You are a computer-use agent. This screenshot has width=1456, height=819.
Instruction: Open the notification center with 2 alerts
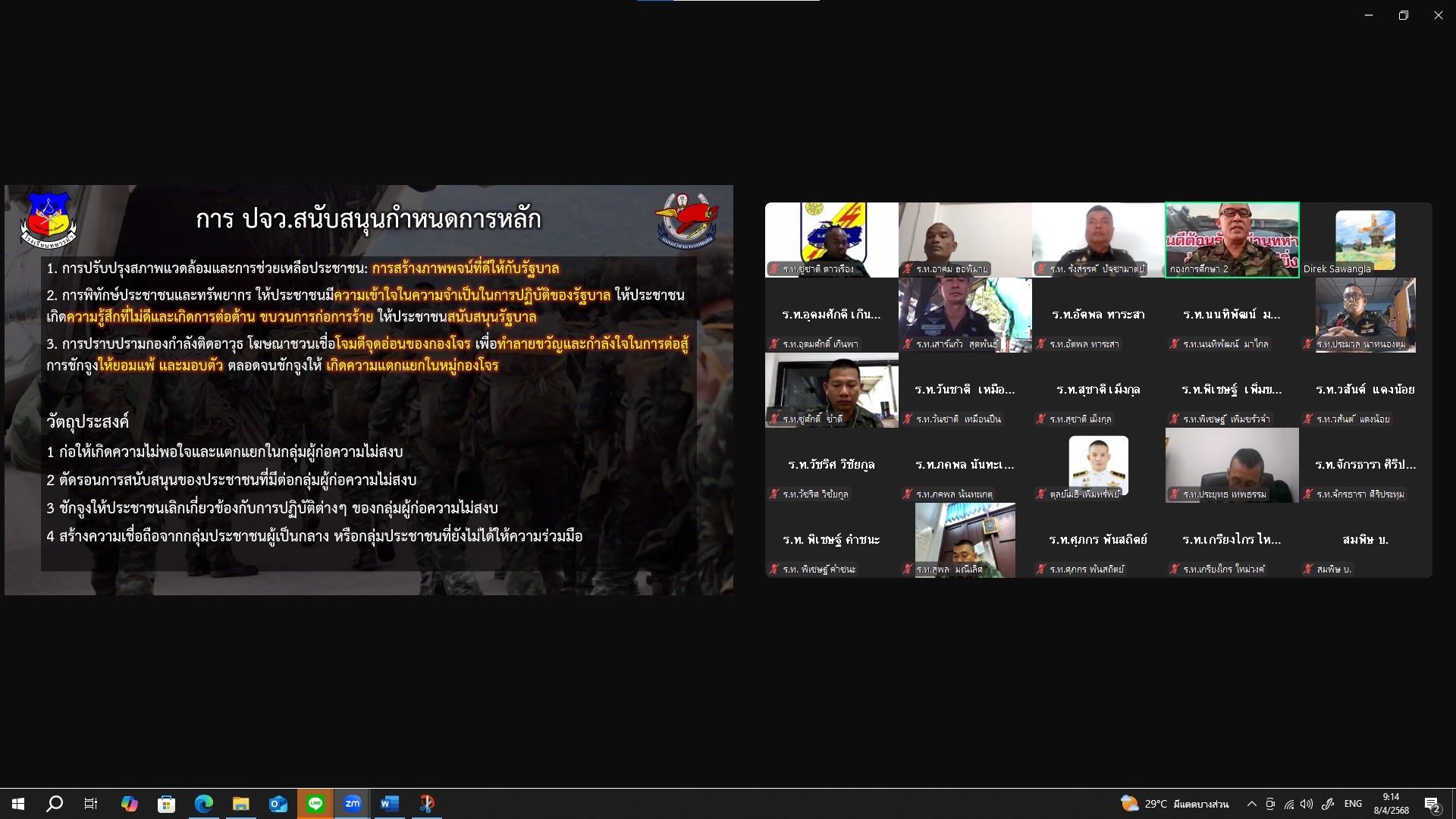1432,805
